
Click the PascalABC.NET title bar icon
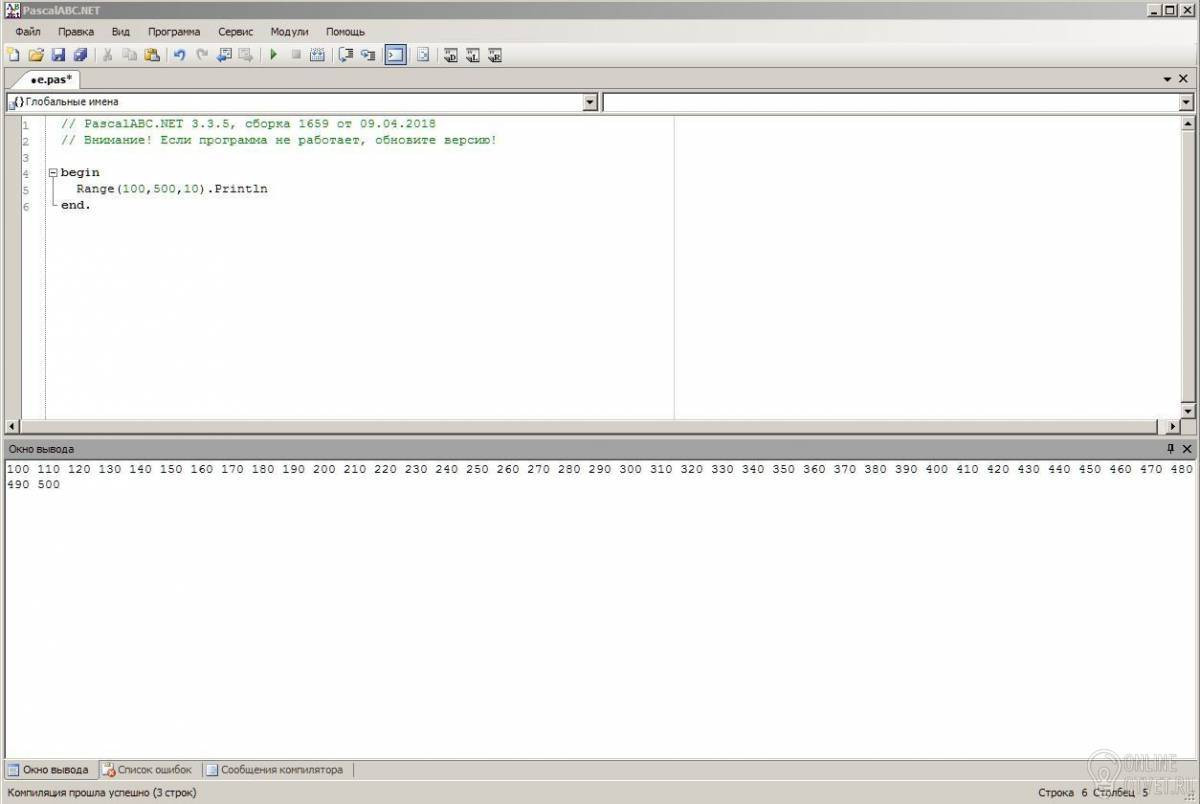11,9
